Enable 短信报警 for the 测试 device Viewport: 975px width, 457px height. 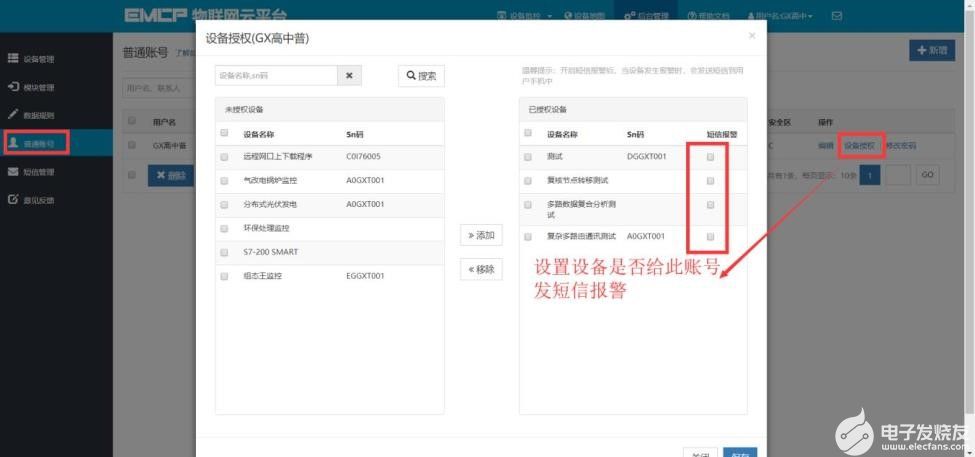click(710, 157)
